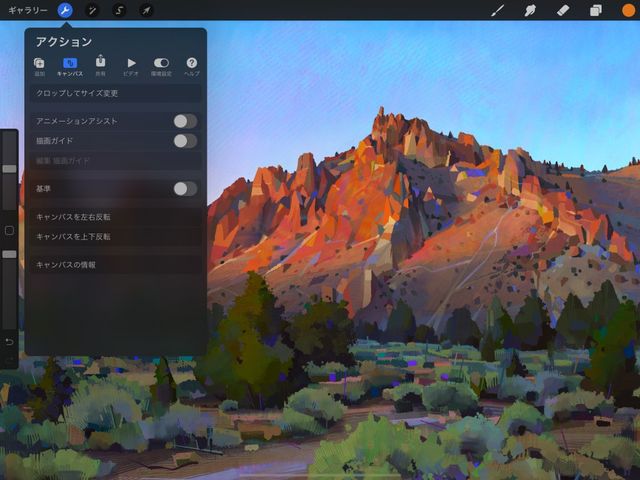Choose キャンバスを左右反転
Viewport: 640px width, 480px height.
116,217
